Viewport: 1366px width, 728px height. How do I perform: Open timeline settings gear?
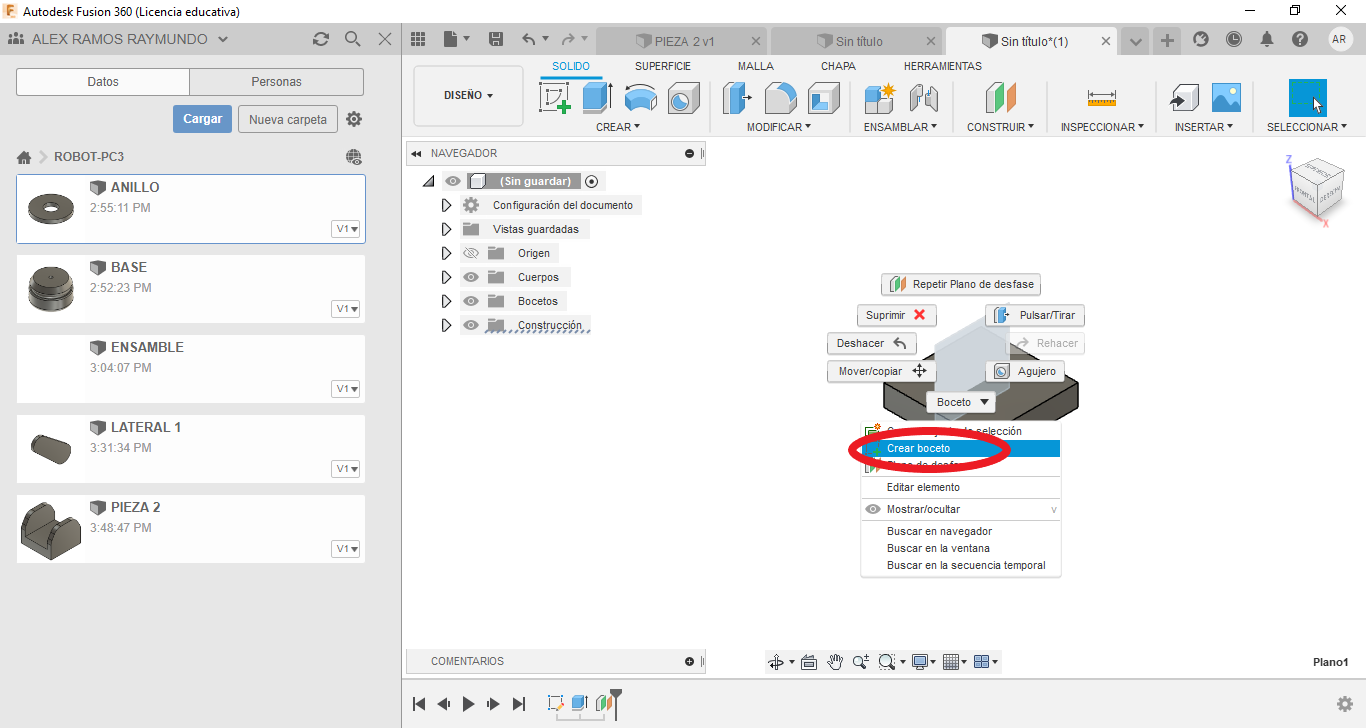click(1345, 704)
